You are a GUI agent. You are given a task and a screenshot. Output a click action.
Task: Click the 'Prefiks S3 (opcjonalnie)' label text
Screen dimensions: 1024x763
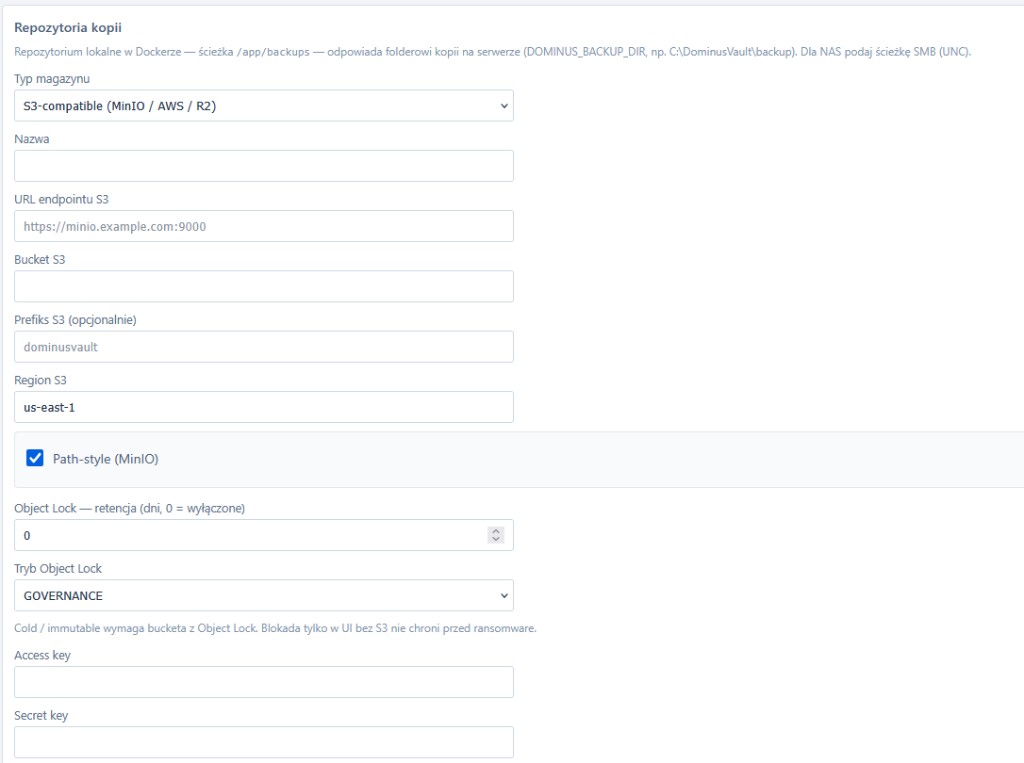click(75, 320)
